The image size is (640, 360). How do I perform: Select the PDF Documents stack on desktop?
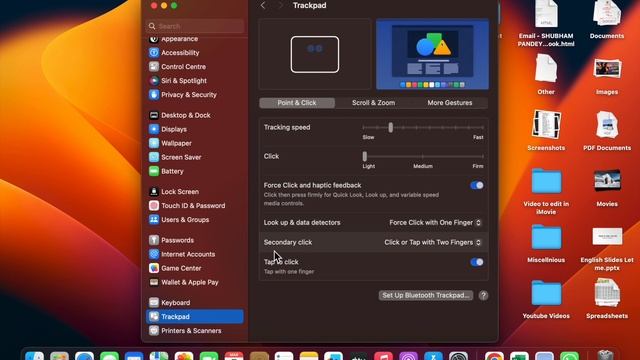607,131
